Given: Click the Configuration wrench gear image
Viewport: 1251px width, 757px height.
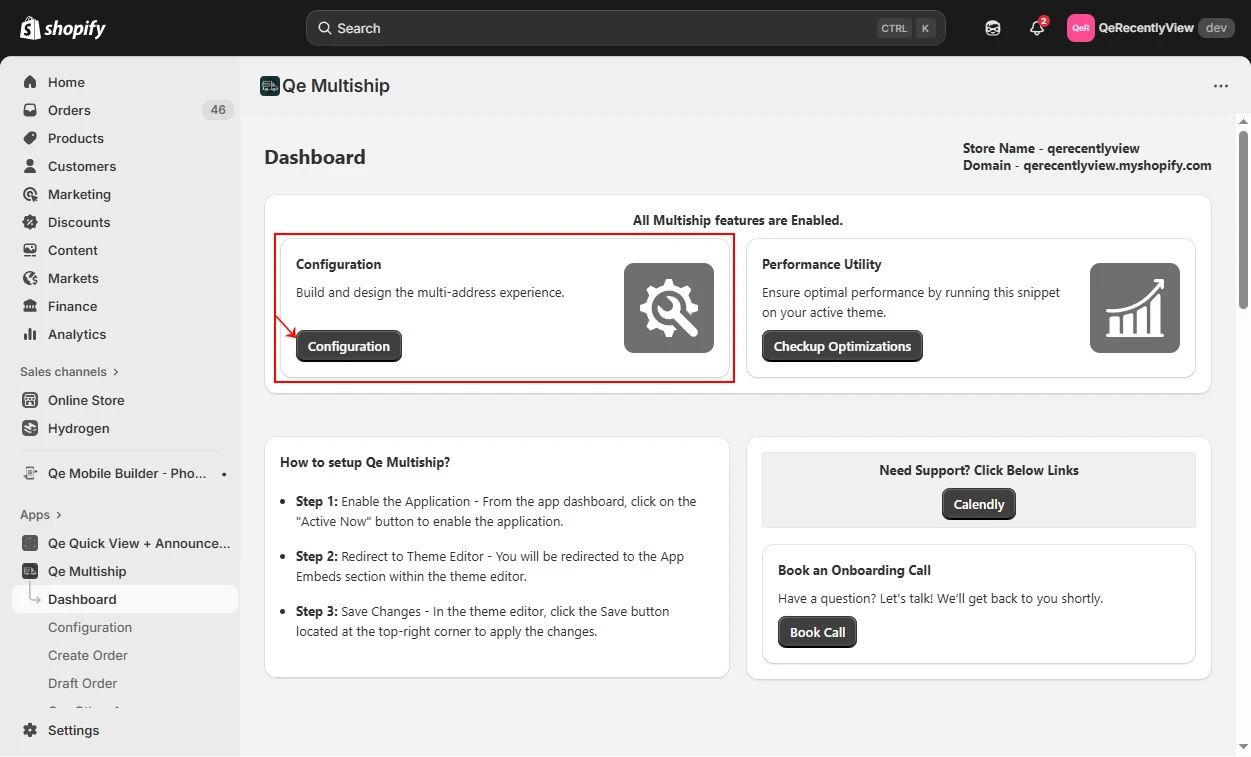Looking at the screenshot, I should (669, 308).
